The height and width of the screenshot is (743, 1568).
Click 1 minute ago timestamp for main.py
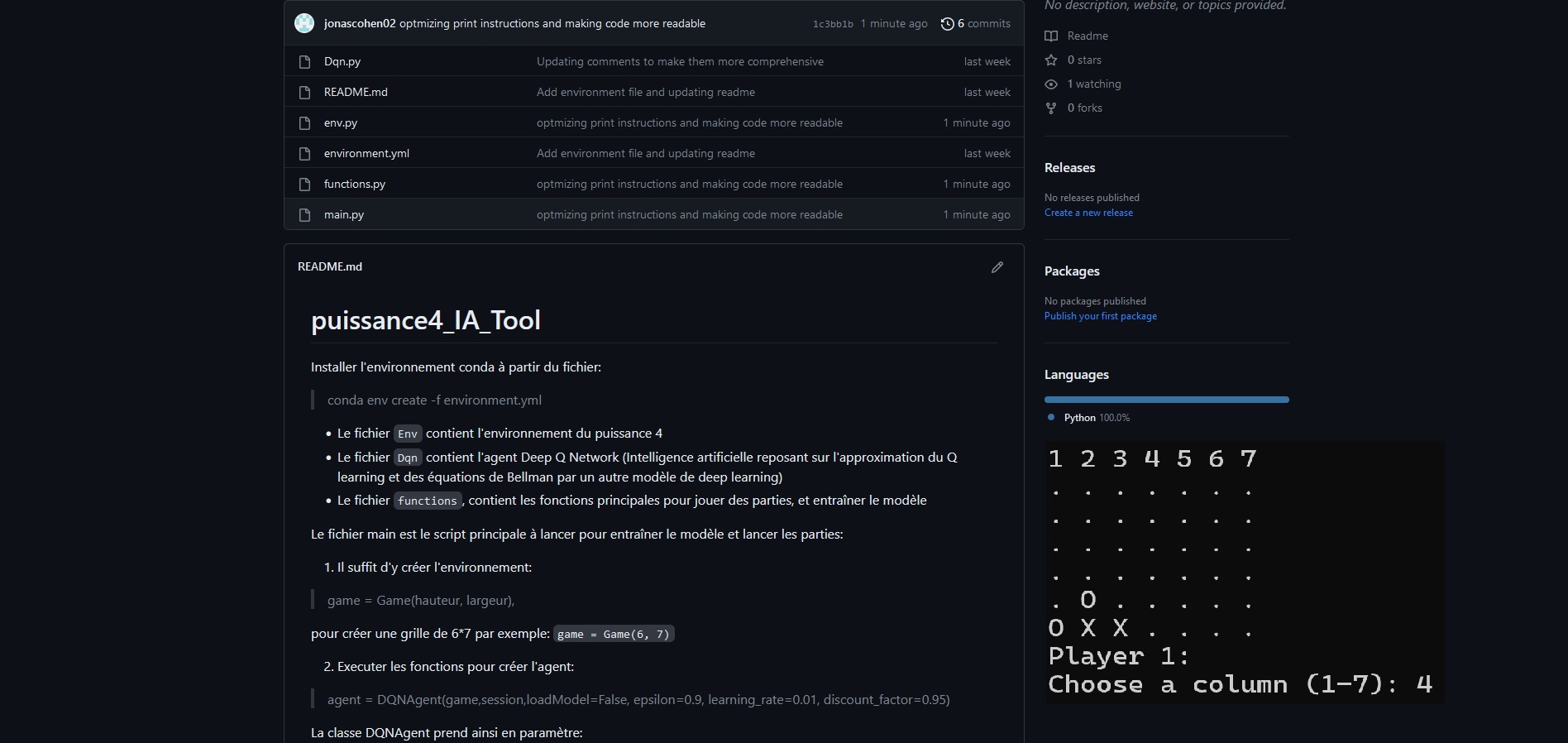click(x=977, y=214)
